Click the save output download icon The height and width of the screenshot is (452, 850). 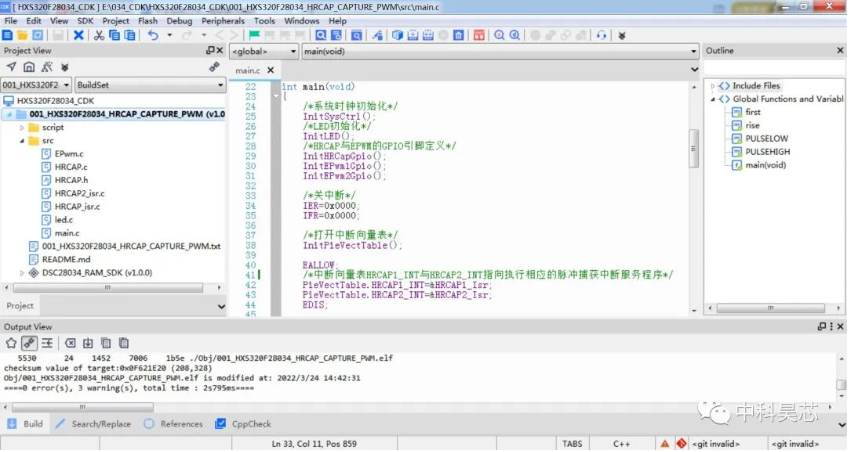point(88,344)
